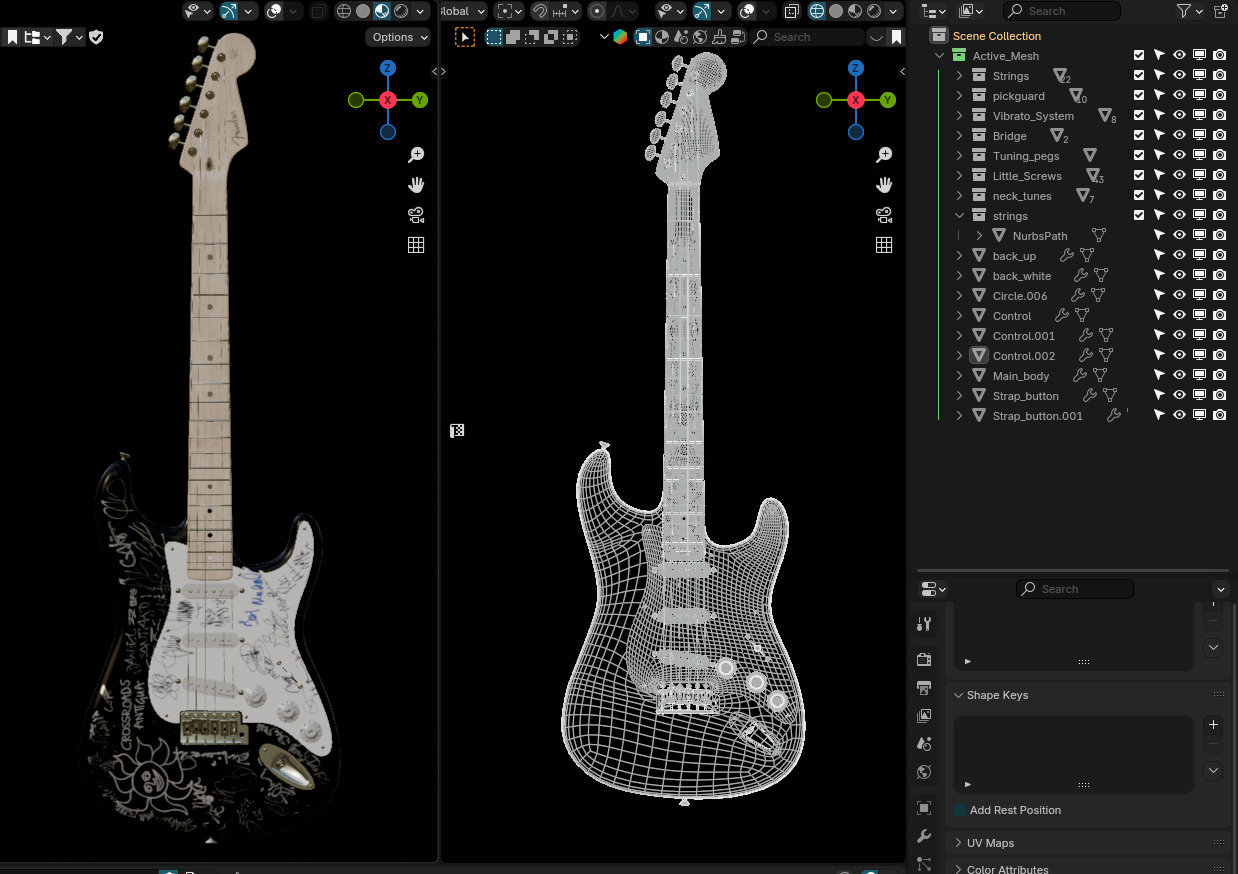Select wireframe shading in the right viewport header

pyautogui.click(x=817, y=11)
